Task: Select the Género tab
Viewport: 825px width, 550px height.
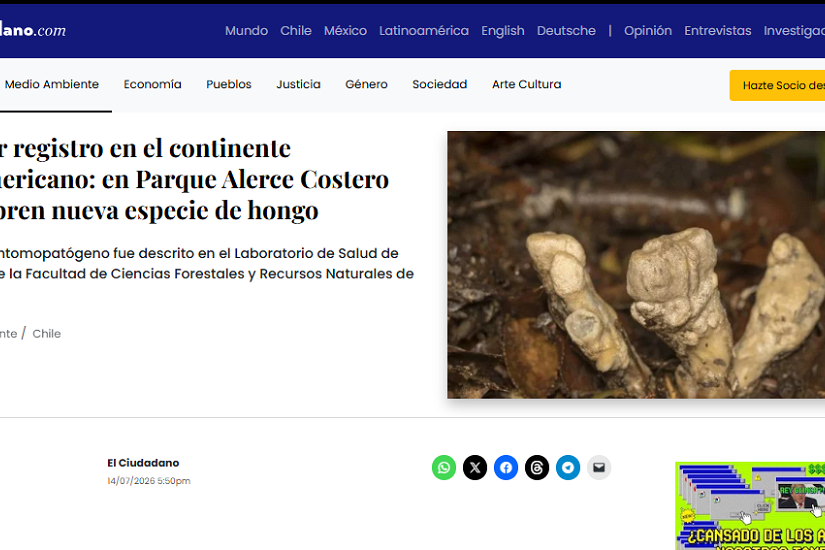Action: pyautogui.click(x=366, y=84)
